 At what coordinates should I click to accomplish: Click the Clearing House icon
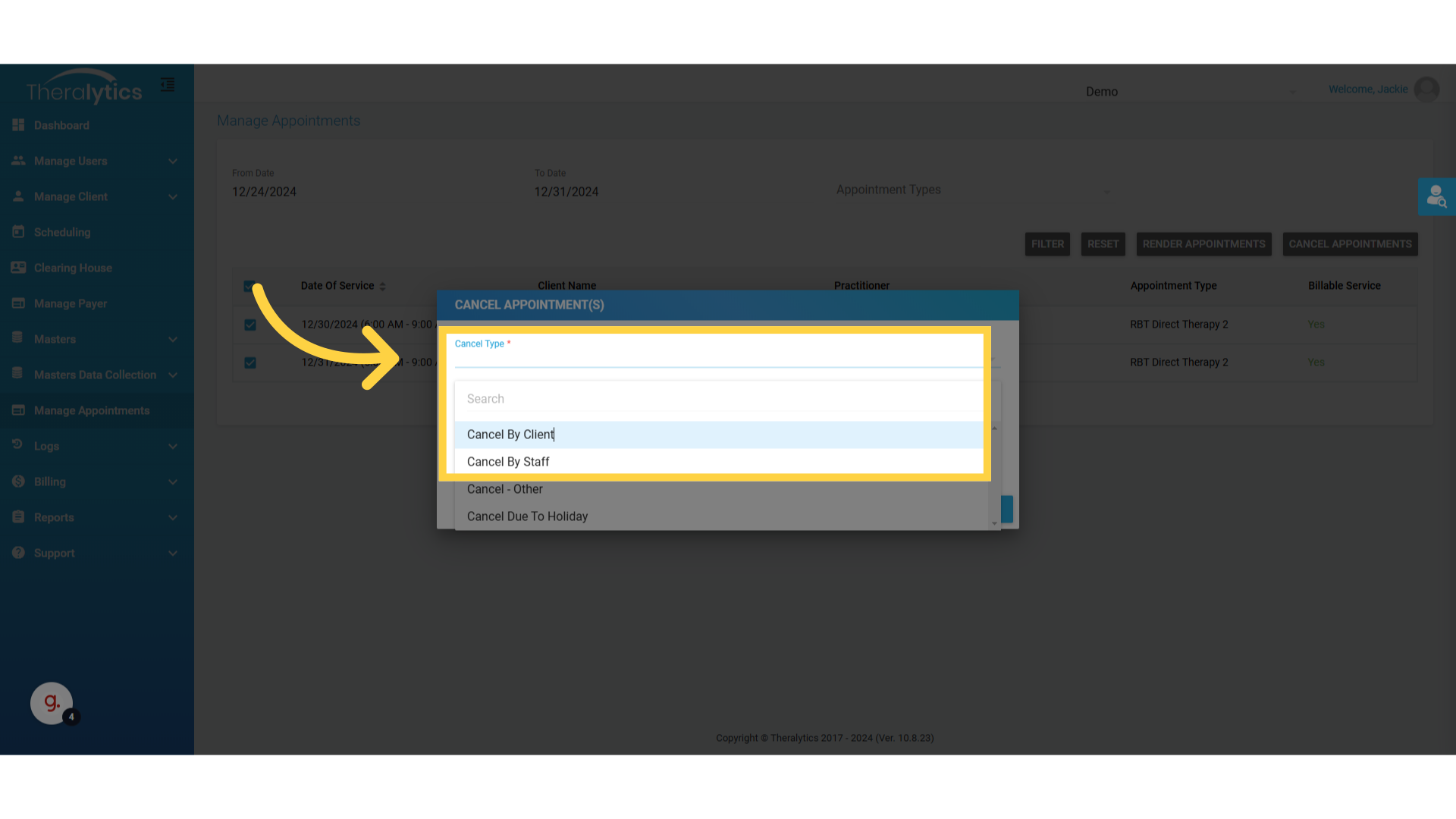coord(18,268)
